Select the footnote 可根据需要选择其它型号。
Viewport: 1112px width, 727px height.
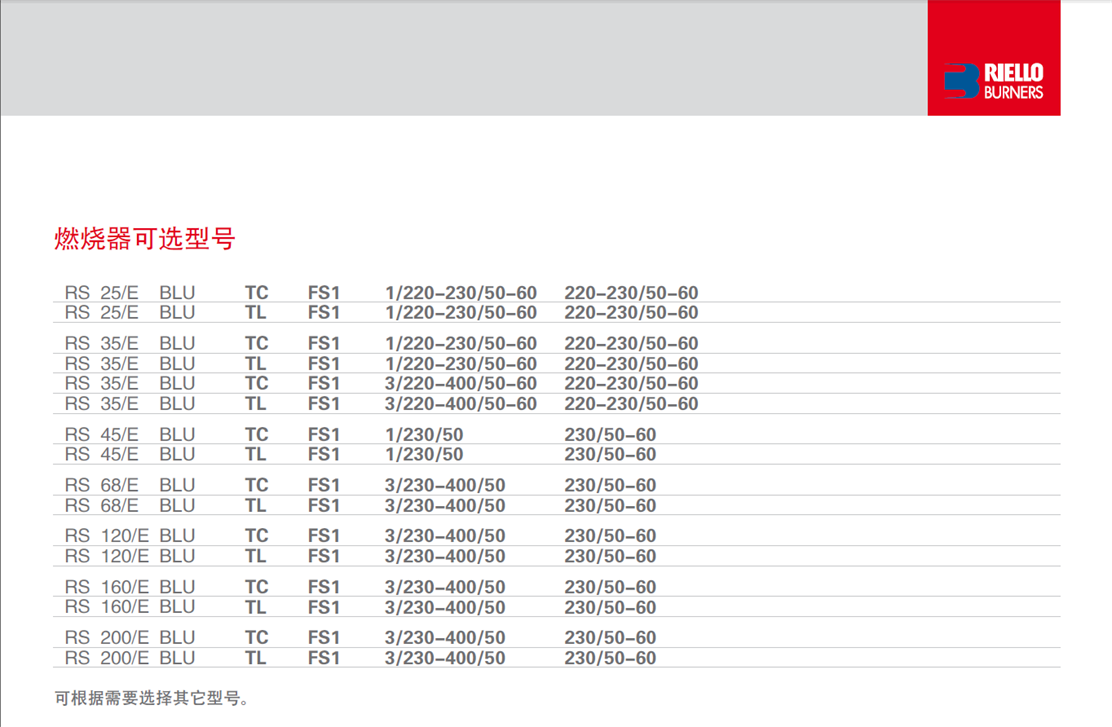click(x=152, y=699)
